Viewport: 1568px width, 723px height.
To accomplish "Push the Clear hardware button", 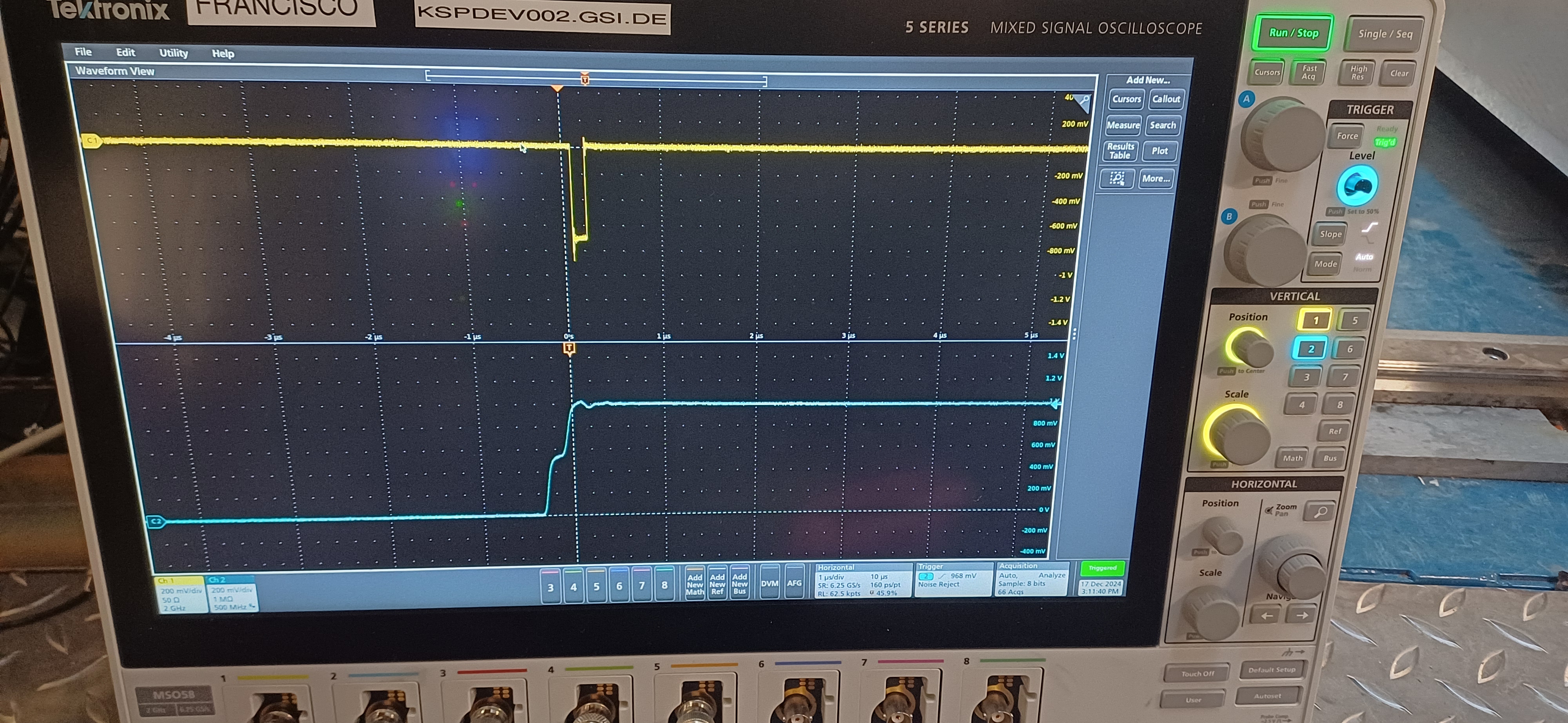I will [1399, 74].
